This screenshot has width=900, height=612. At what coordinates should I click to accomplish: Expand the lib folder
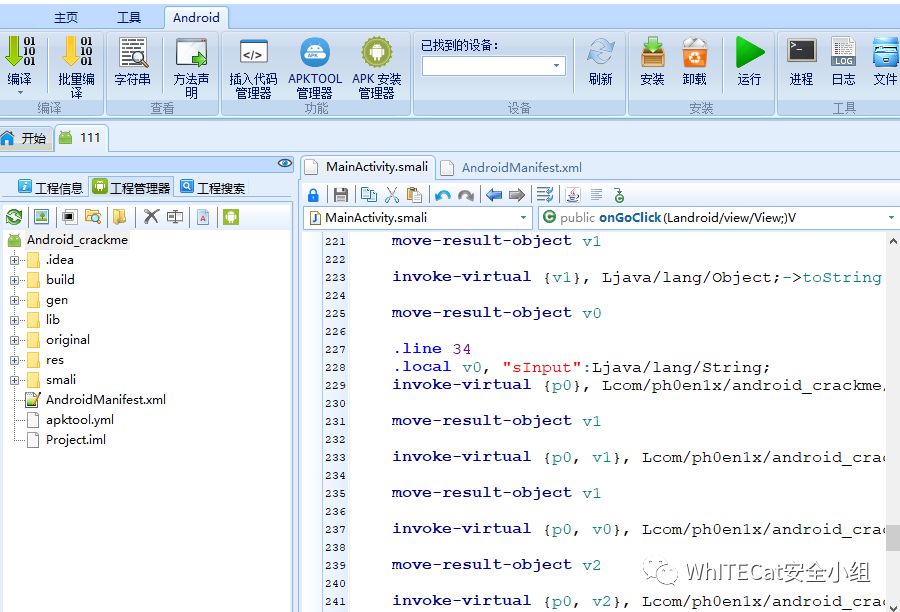pos(14,320)
